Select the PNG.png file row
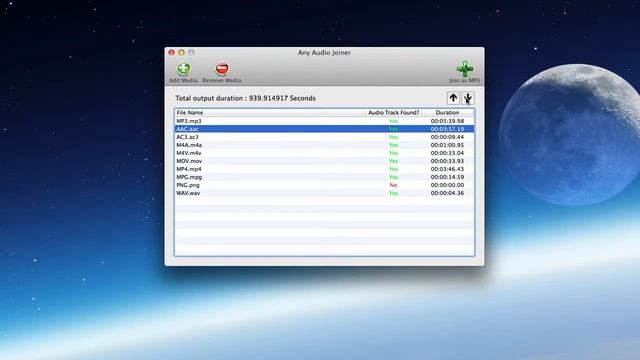Screen dimensions: 640x360 324,185
